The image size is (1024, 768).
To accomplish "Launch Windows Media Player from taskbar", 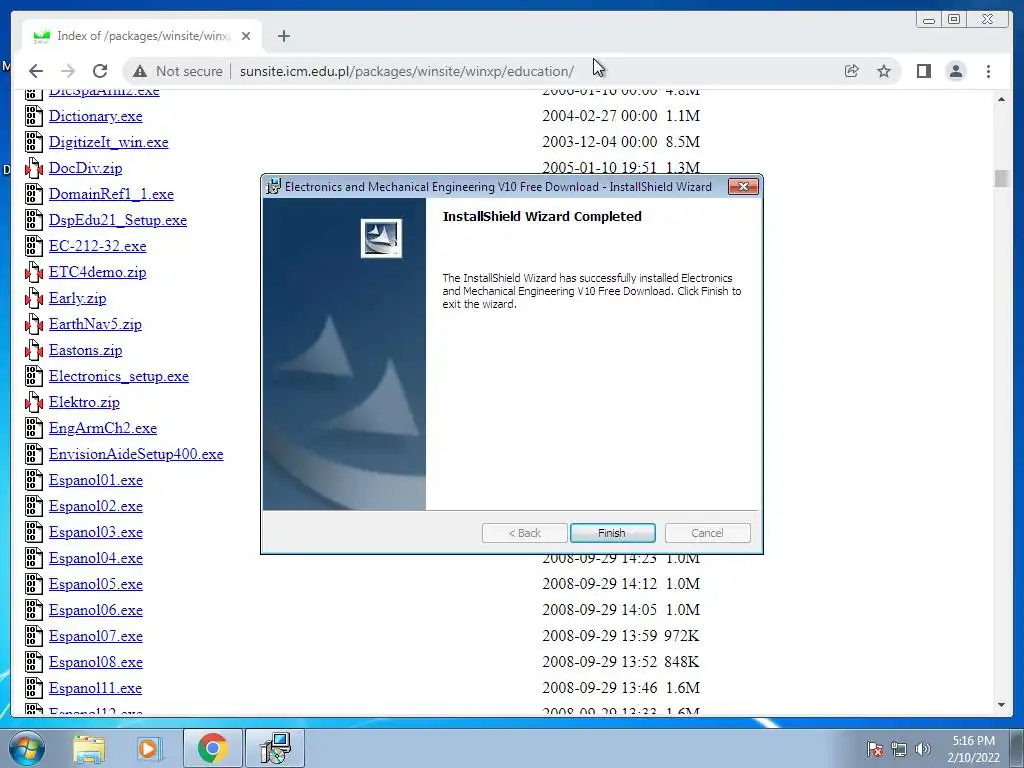I will tap(149, 748).
